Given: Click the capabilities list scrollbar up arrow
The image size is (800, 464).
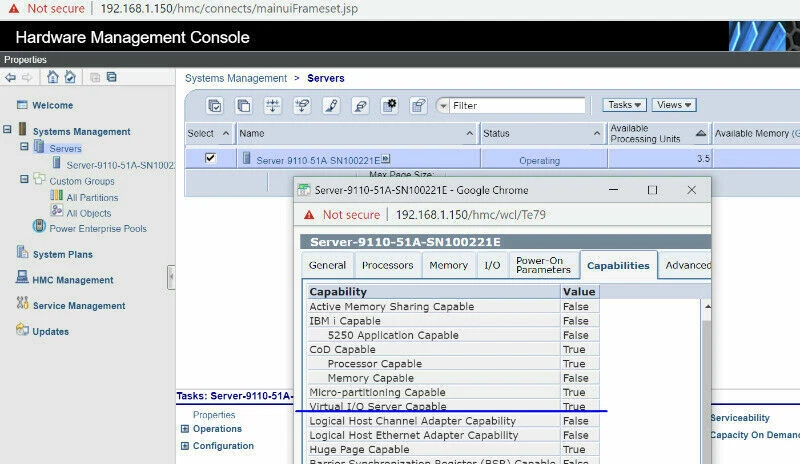Looking at the screenshot, I should 707,306.
